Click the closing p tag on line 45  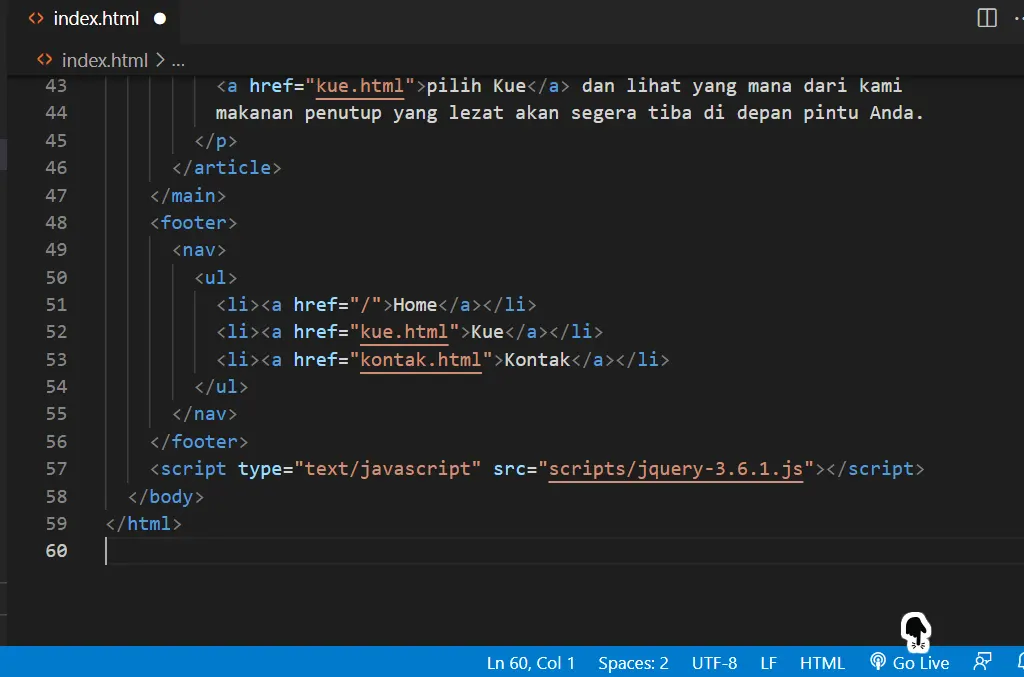tap(216, 140)
